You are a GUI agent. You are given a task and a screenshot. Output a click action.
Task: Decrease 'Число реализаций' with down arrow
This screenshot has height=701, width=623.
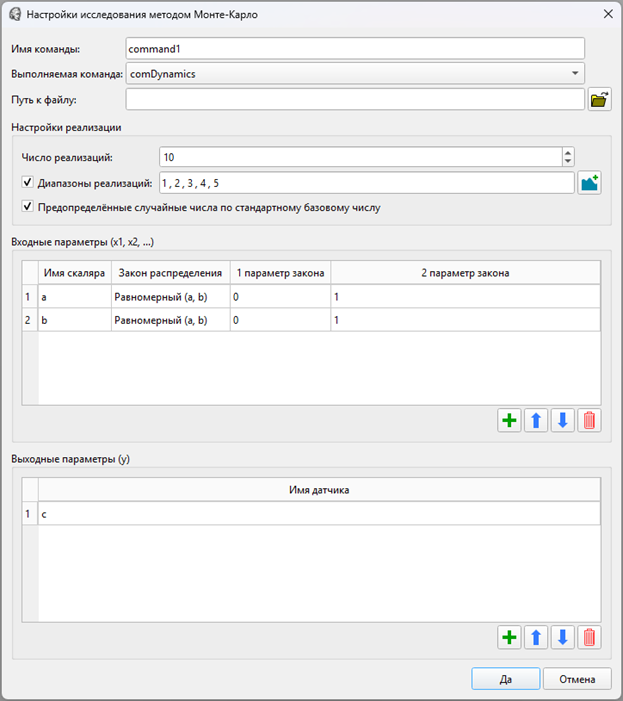568,162
